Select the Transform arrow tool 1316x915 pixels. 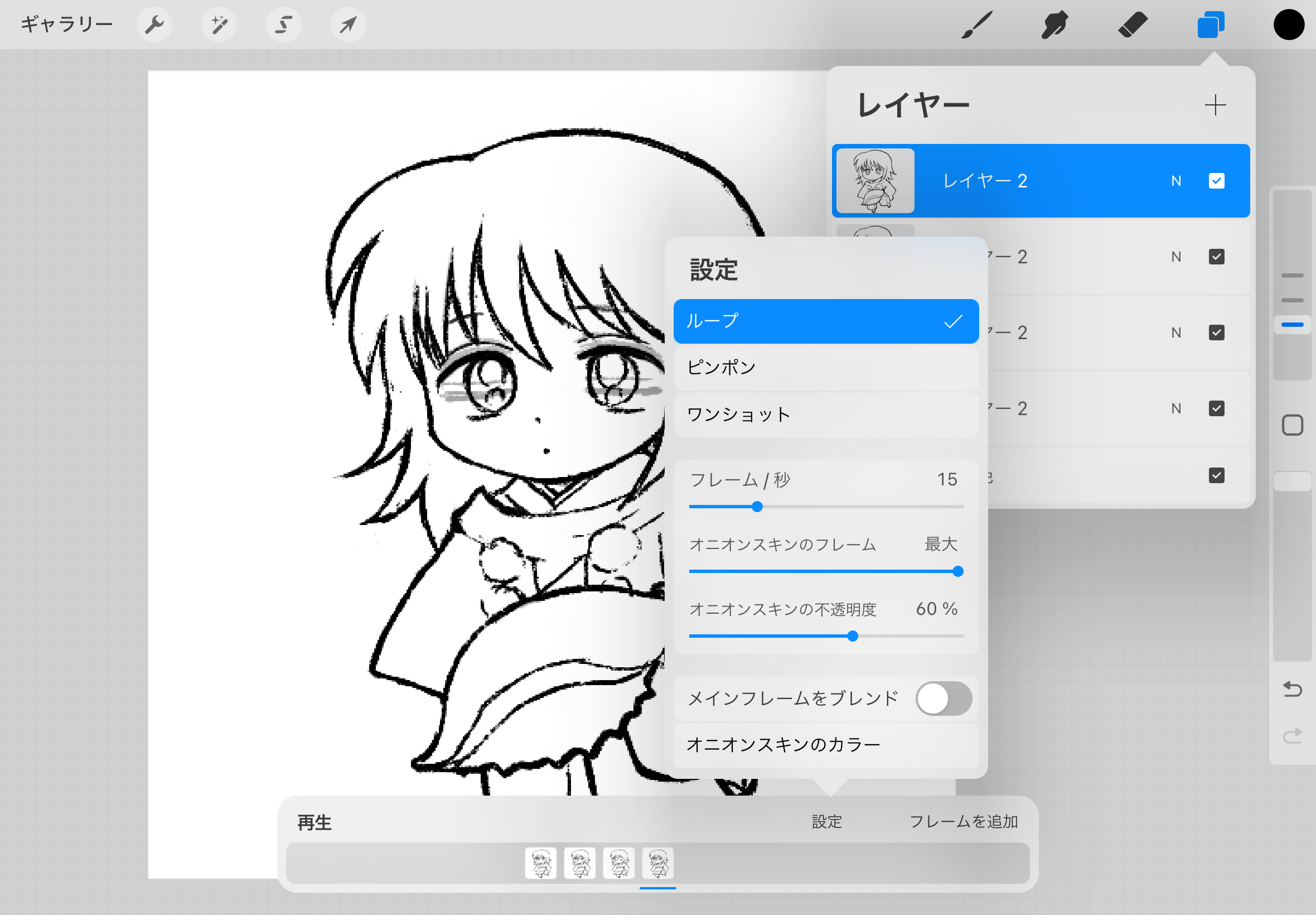click(x=349, y=25)
